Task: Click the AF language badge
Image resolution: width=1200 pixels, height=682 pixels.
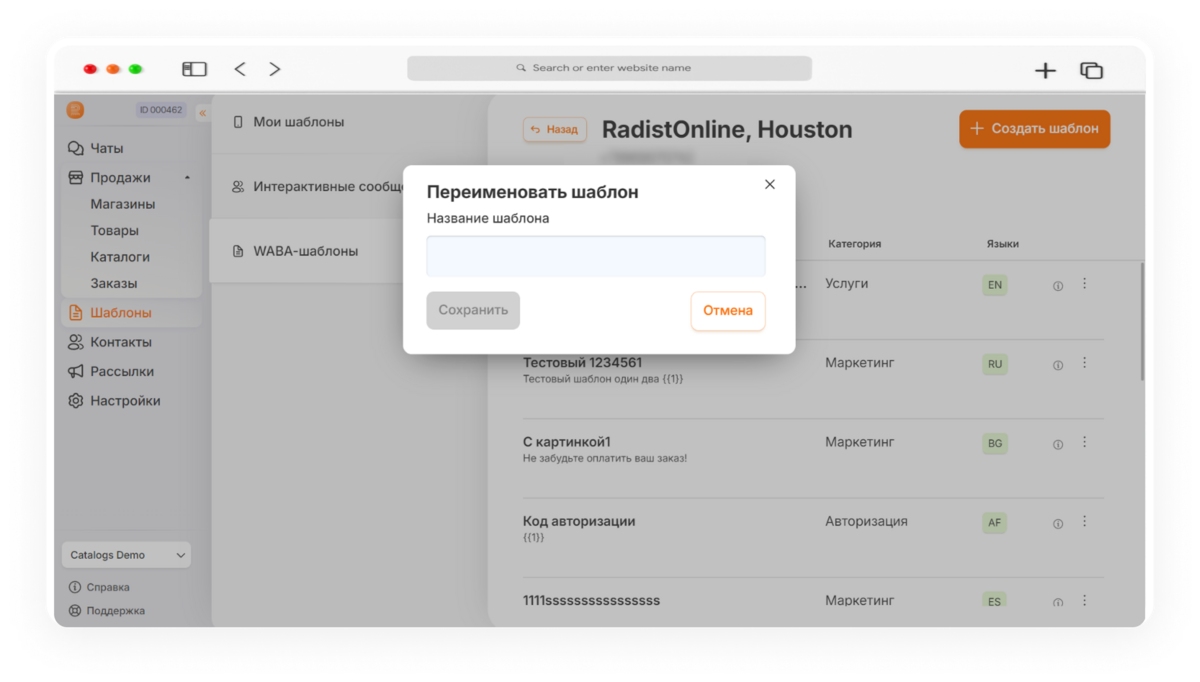Action: (x=995, y=522)
